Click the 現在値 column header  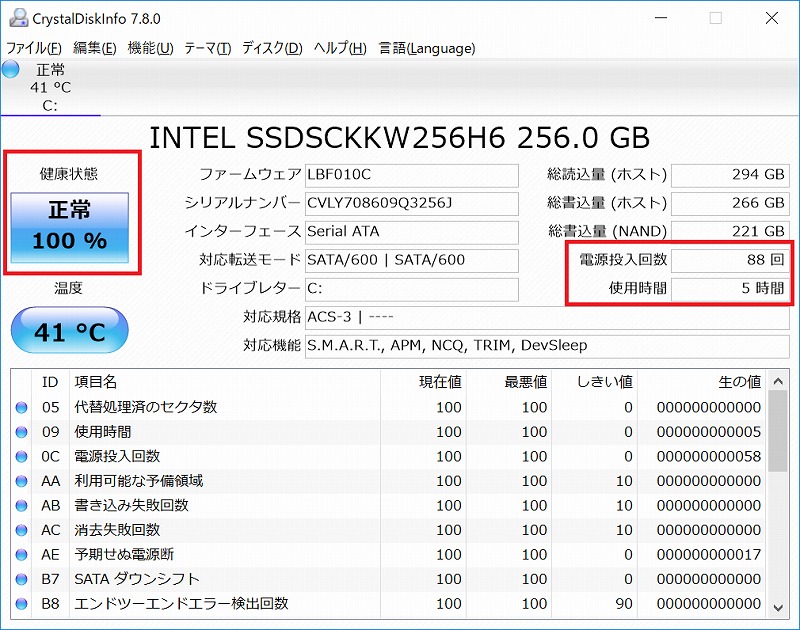pos(423,382)
